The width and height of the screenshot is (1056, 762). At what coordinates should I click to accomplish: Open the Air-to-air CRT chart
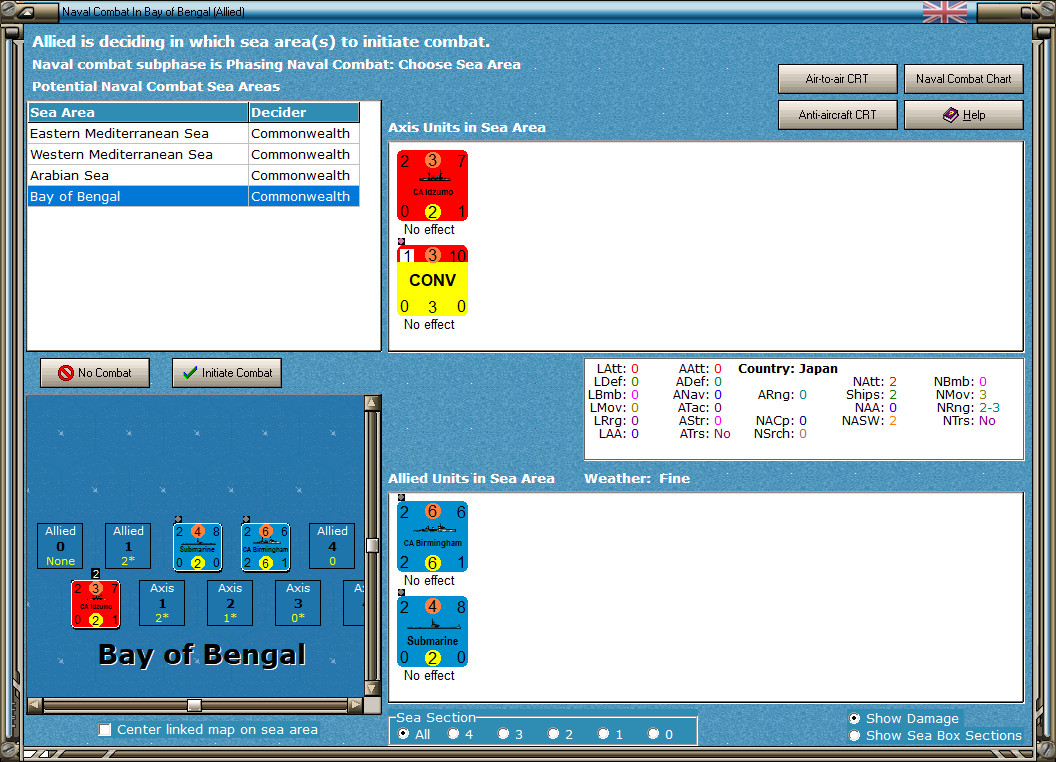click(x=837, y=79)
